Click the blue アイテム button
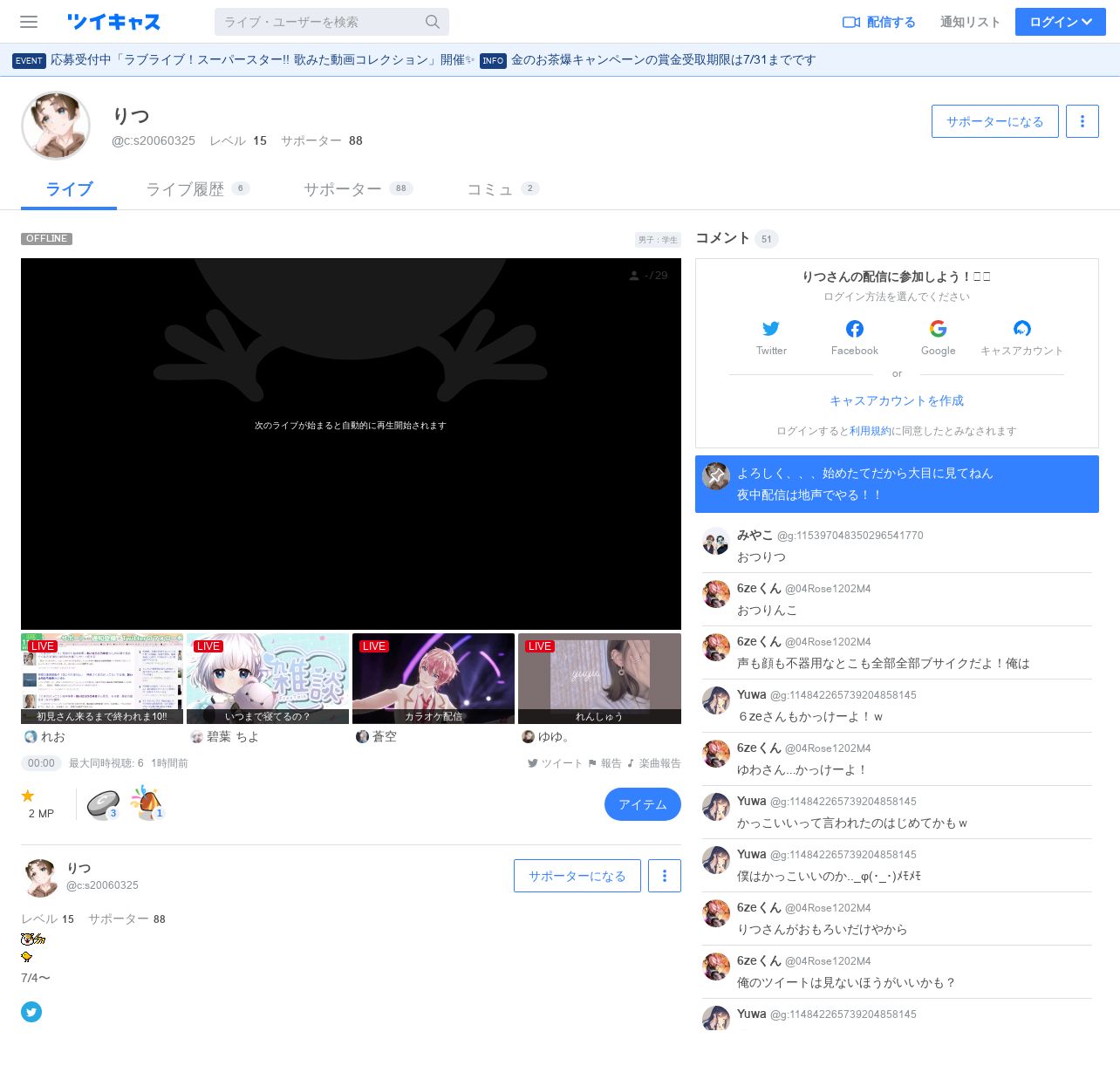 (643, 804)
